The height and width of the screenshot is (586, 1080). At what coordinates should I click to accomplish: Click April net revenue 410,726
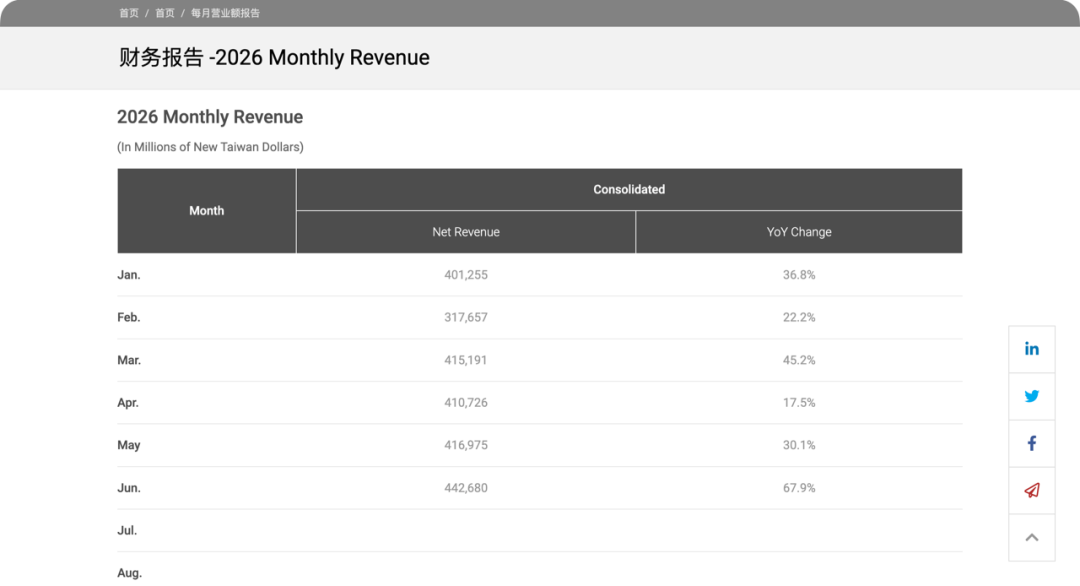pos(466,403)
